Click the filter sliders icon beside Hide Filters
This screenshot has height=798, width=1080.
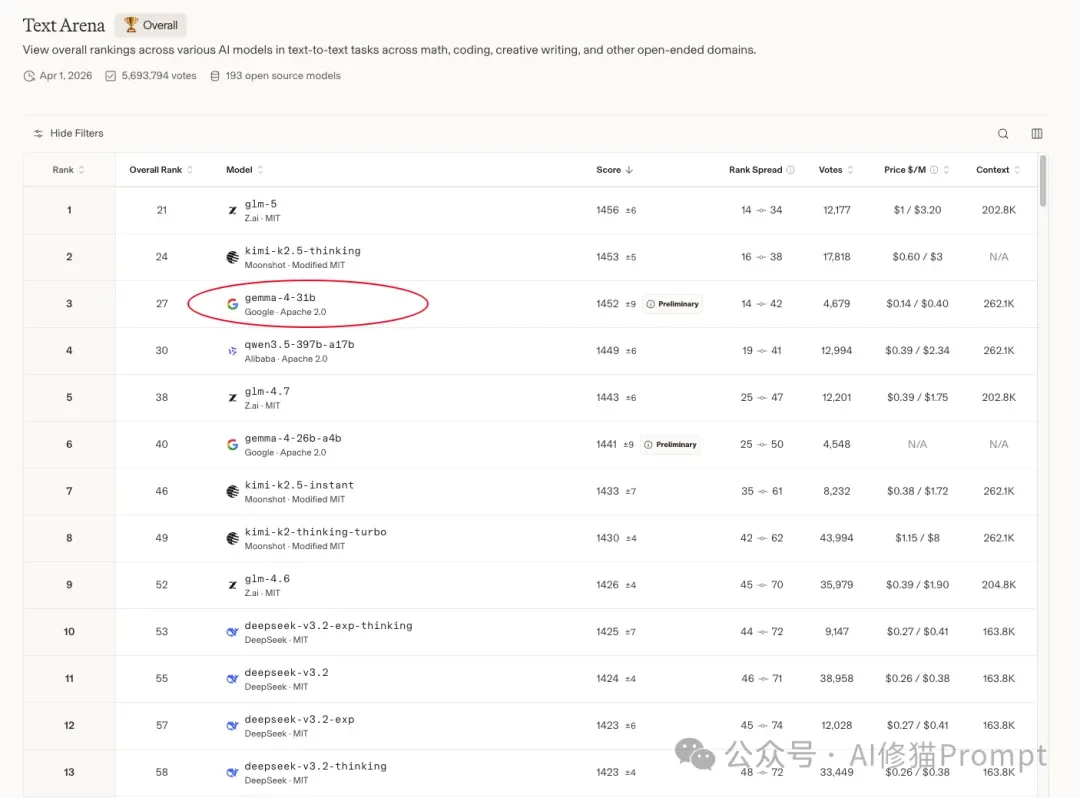pyautogui.click(x=37, y=133)
